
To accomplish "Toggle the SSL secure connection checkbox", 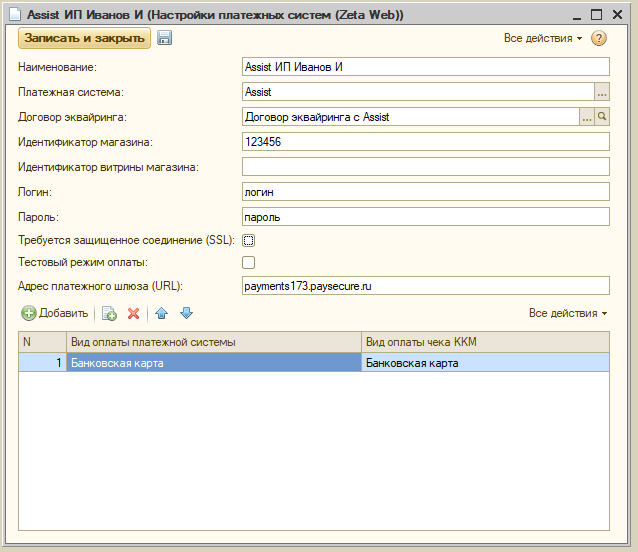I will [249, 240].
